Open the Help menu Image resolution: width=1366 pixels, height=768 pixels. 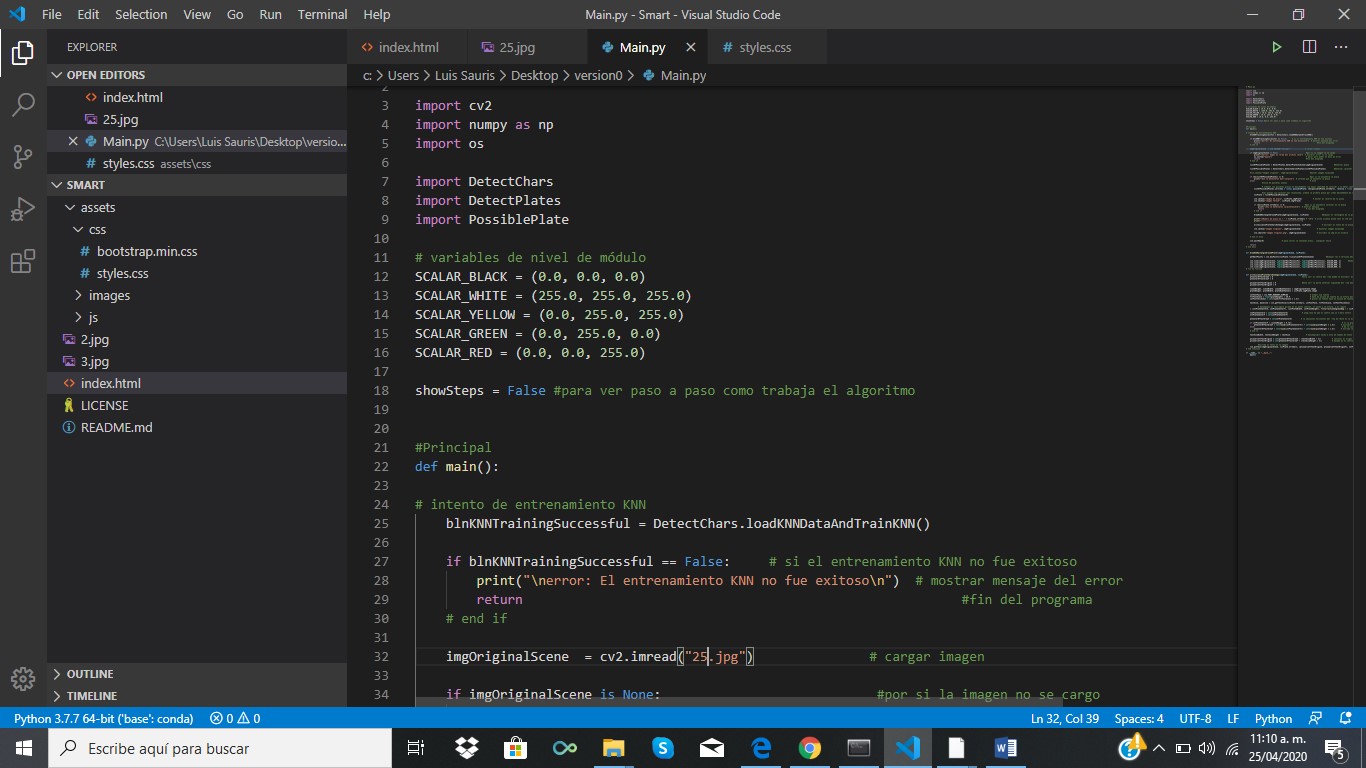(377, 15)
